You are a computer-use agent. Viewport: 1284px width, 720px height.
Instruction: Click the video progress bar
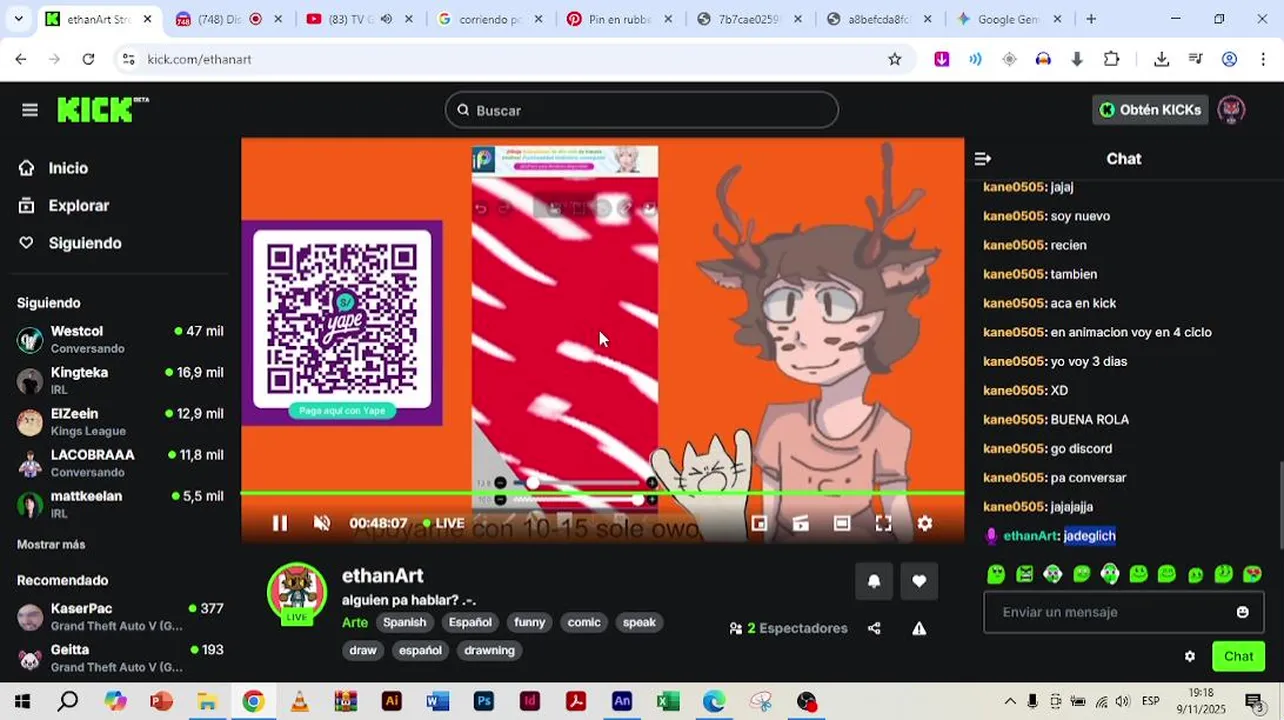(x=602, y=492)
